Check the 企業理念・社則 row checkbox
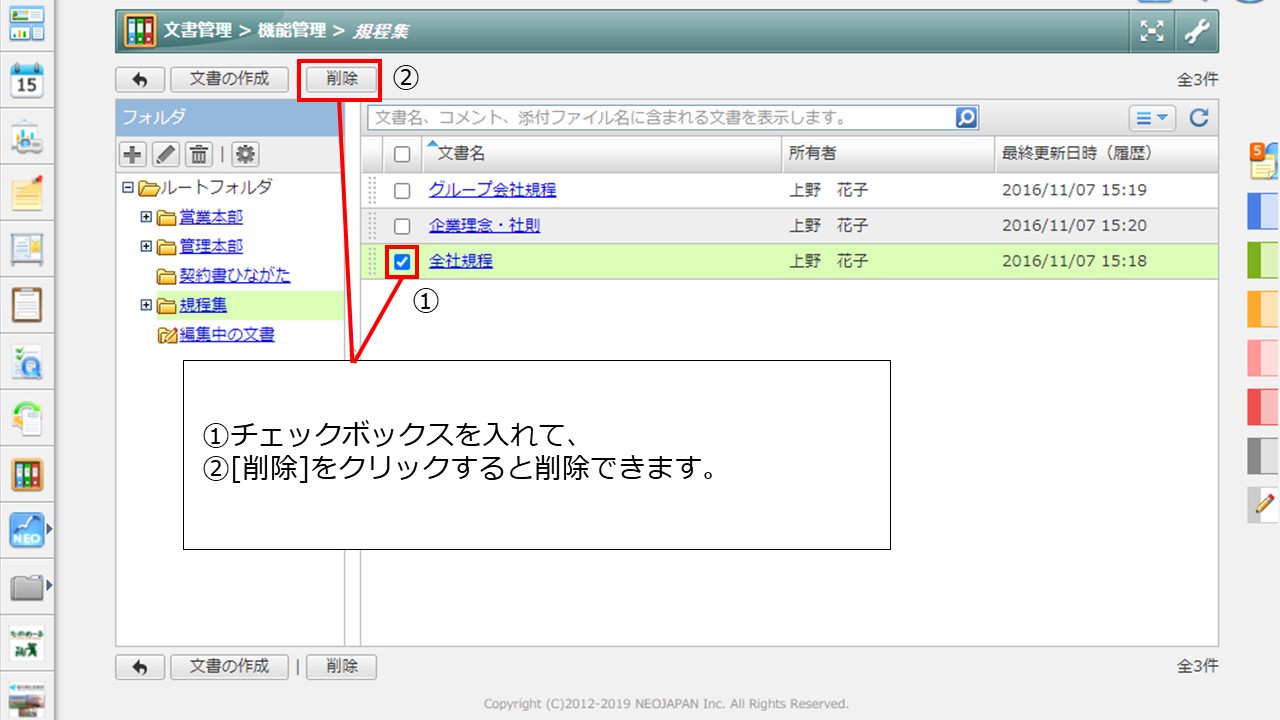1280x720 pixels. coord(402,227)
